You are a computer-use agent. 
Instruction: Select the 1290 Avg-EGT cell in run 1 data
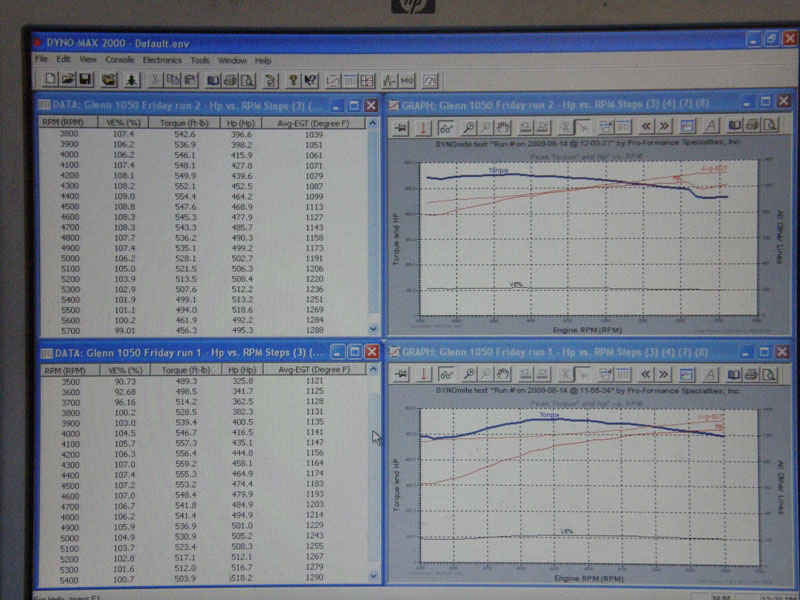click(x=315, y=578)
